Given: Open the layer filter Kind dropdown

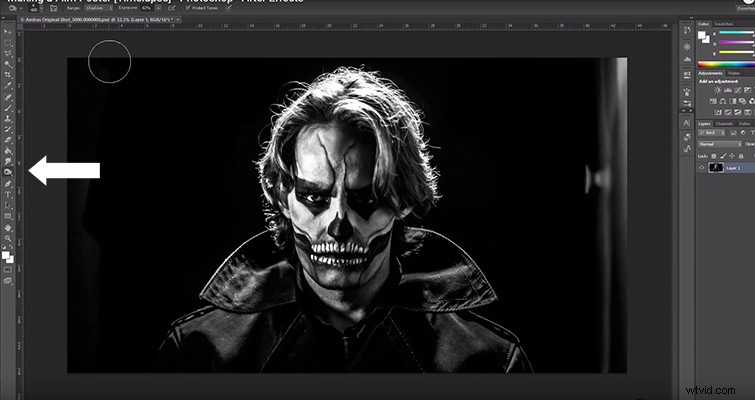Looking at the screenshot, I should click(x=712, y=132).
